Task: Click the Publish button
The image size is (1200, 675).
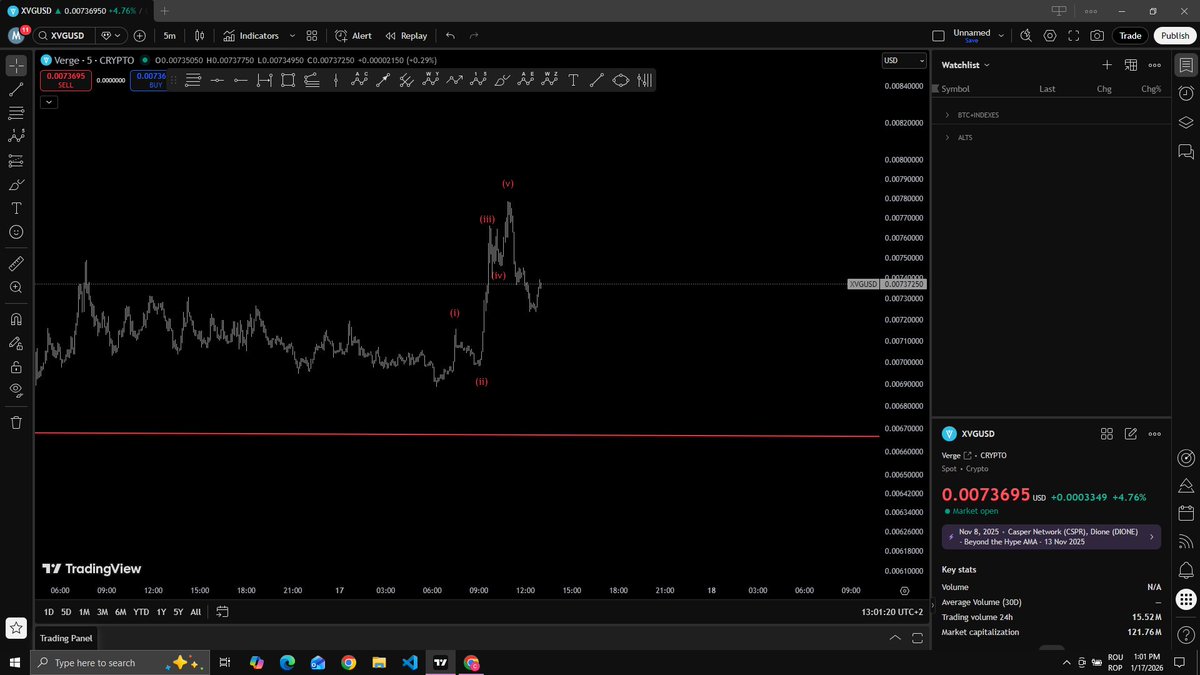Action: tap(1174, 35)
